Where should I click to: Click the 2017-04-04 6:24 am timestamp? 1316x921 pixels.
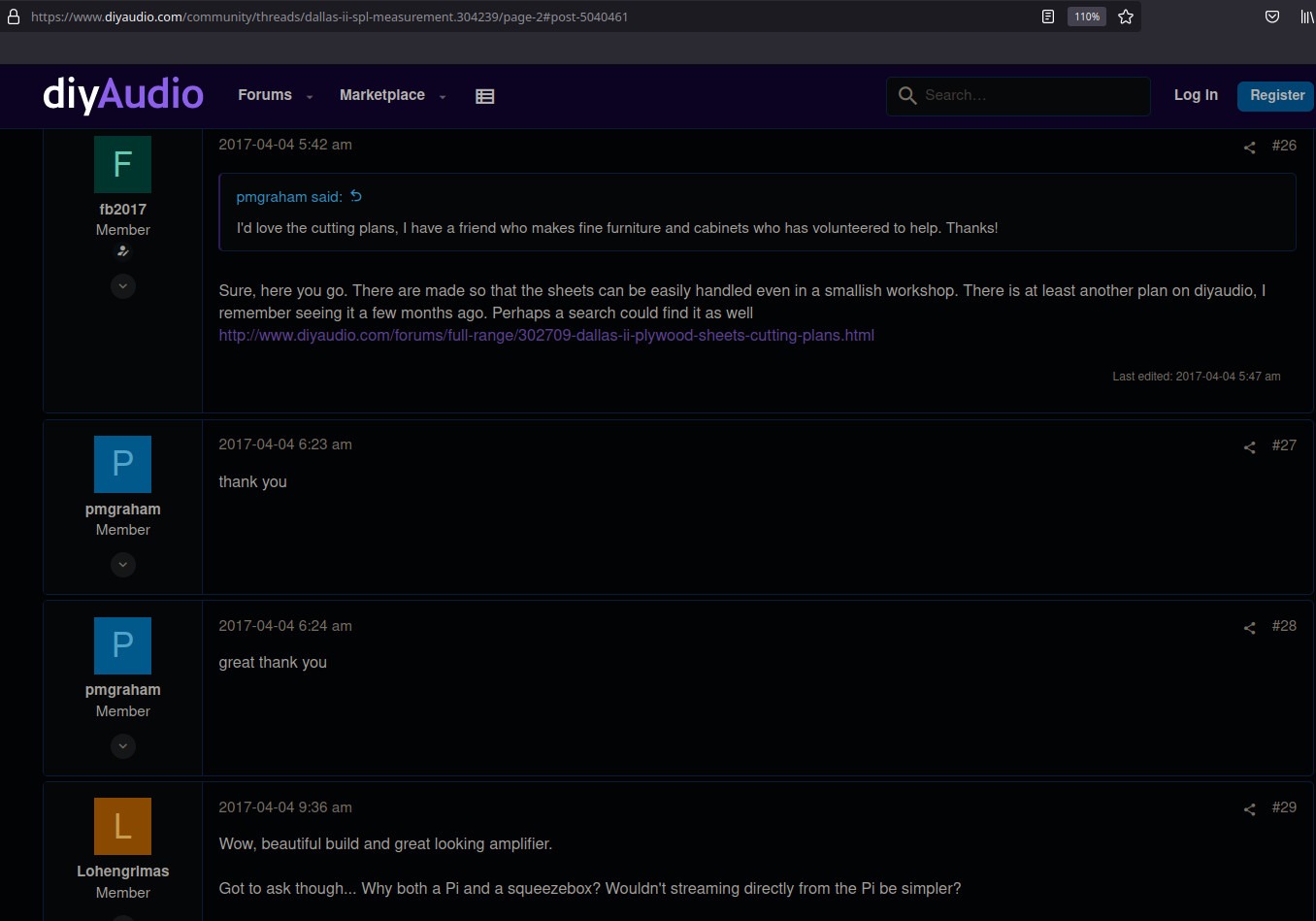[x=285, y=626]
